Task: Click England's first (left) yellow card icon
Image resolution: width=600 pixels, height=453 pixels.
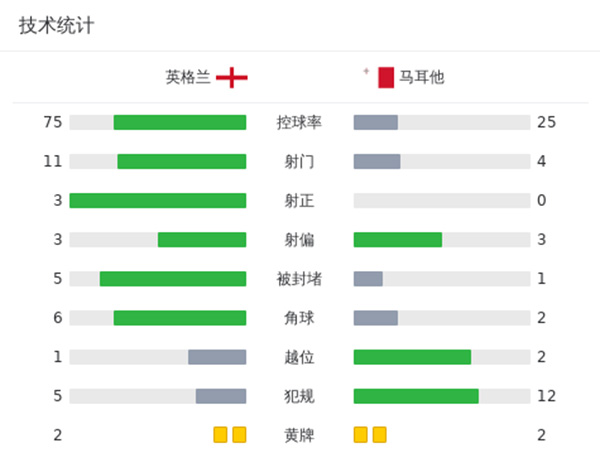Action: pyautogui.click(x=220, y=435)
